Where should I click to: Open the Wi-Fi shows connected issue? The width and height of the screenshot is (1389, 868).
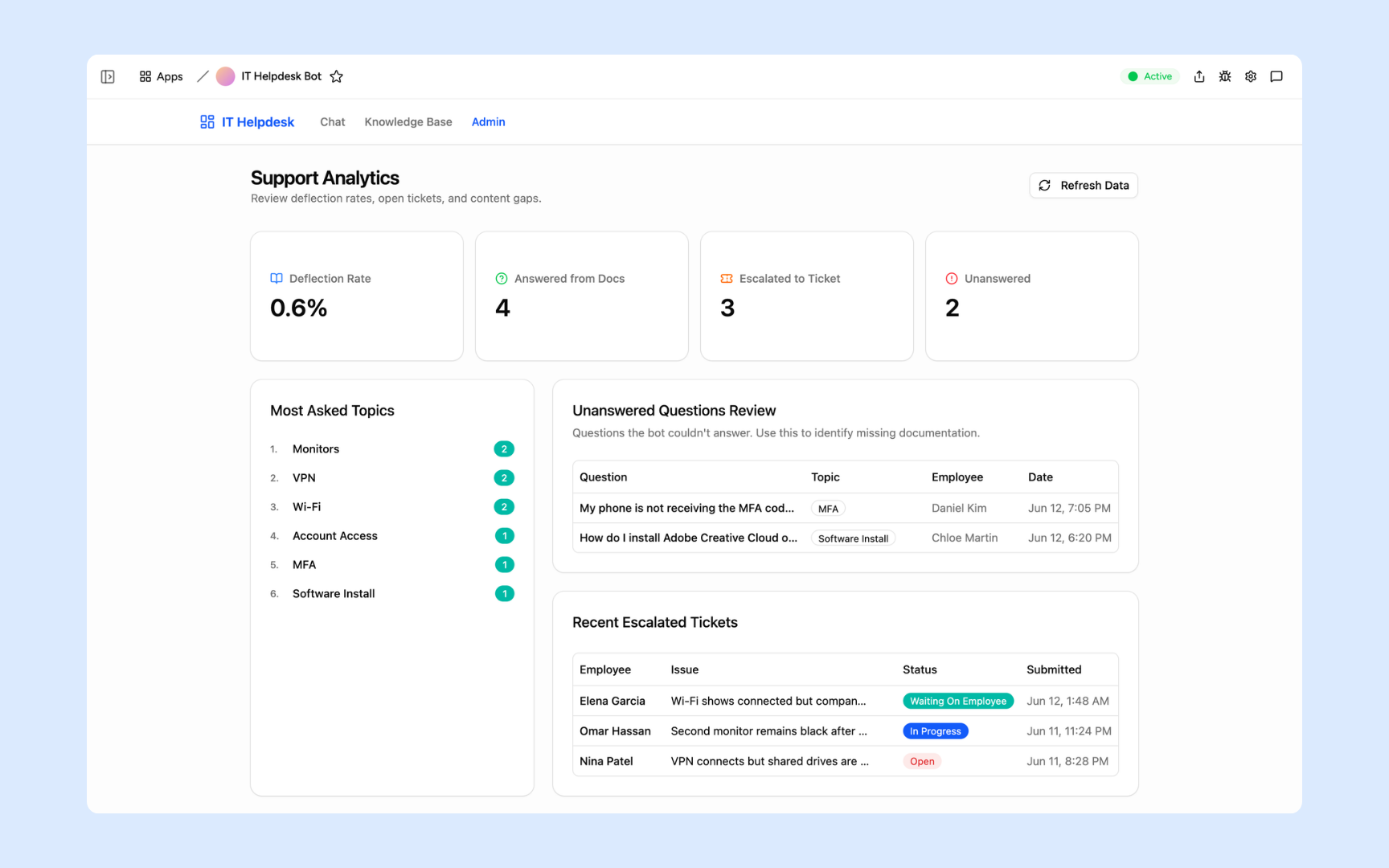click(x=768, y=701)
